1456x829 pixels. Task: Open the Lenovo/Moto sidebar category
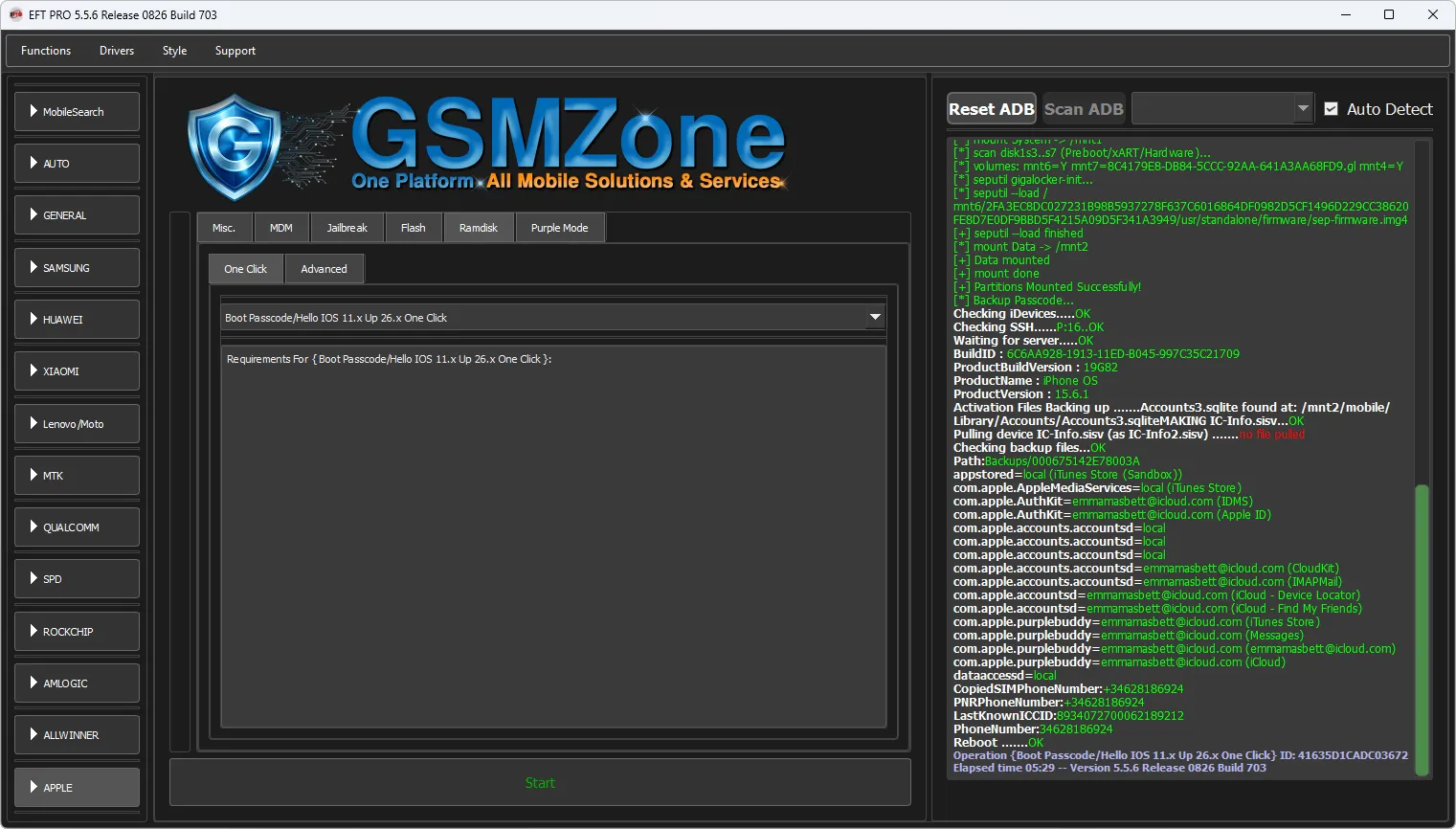click(x=78, y=424)
